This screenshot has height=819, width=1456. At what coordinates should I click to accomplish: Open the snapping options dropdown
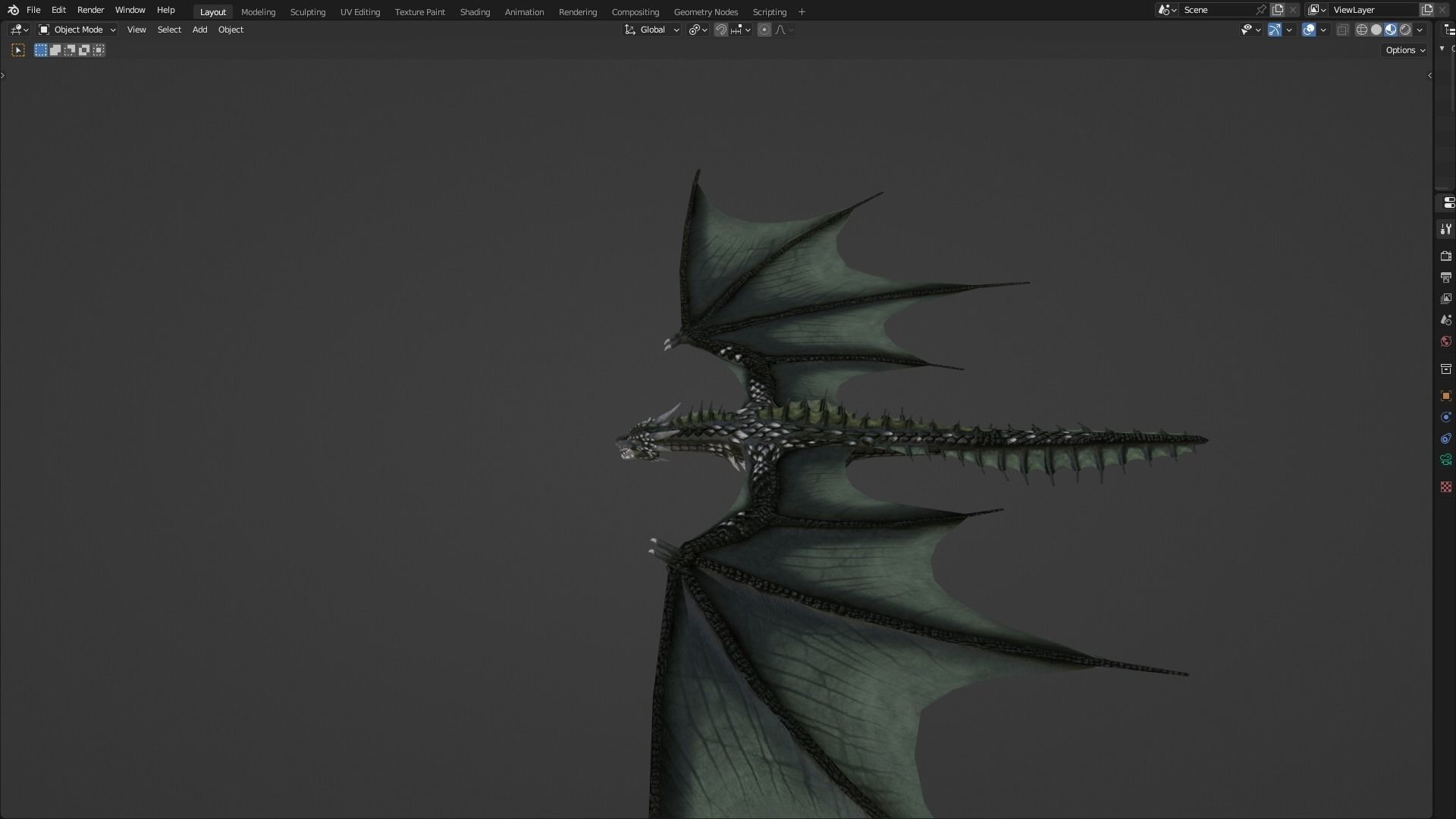[741, 30]
